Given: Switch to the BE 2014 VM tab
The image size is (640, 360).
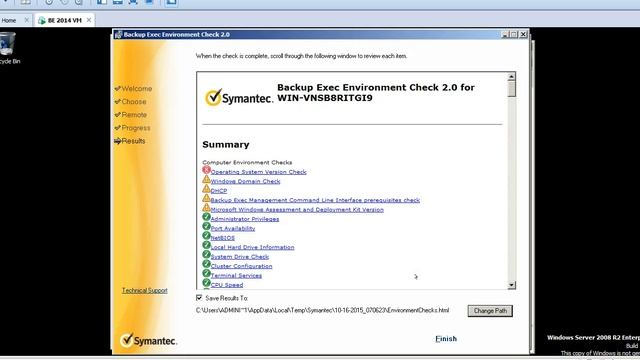Looking at the screenshot, I should point(64,20).
